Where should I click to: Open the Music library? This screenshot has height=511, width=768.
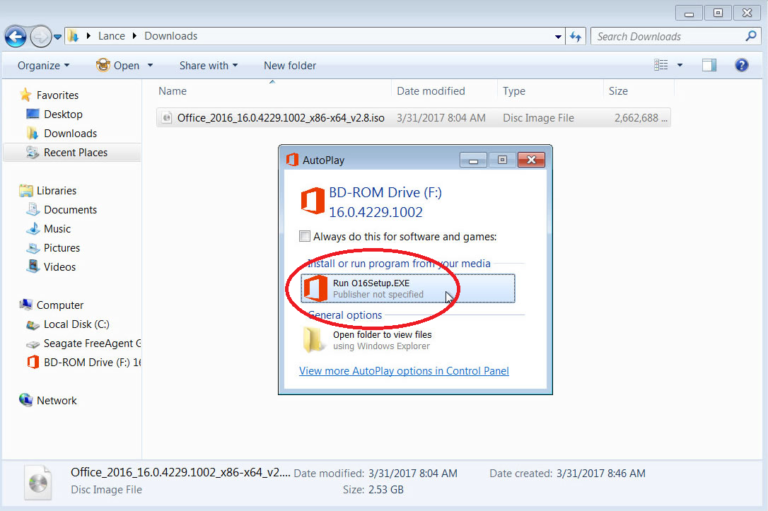click(57, 229)
